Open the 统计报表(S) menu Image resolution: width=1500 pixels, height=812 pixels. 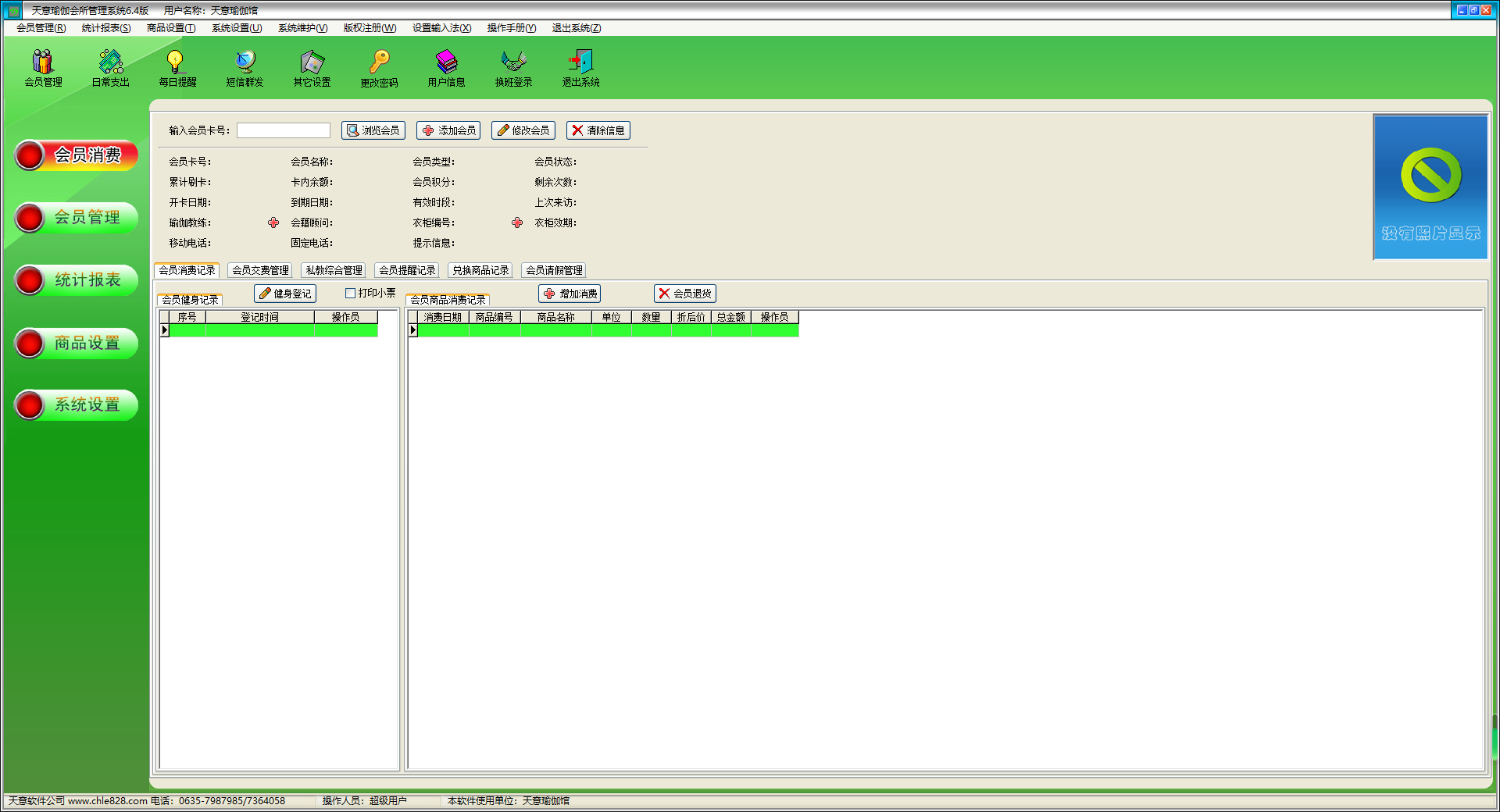point(106,28)
